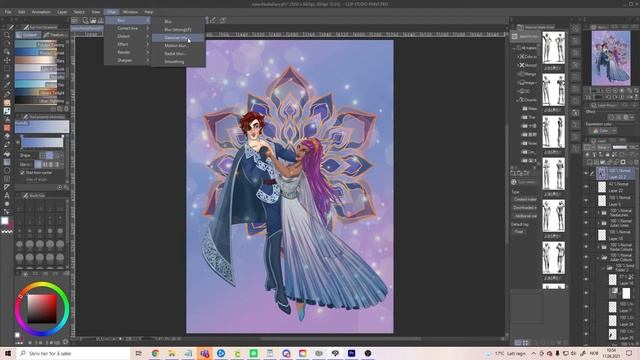Click the Pose default tag button
This screenshot has width=640, height=360.
click(518, 231)
